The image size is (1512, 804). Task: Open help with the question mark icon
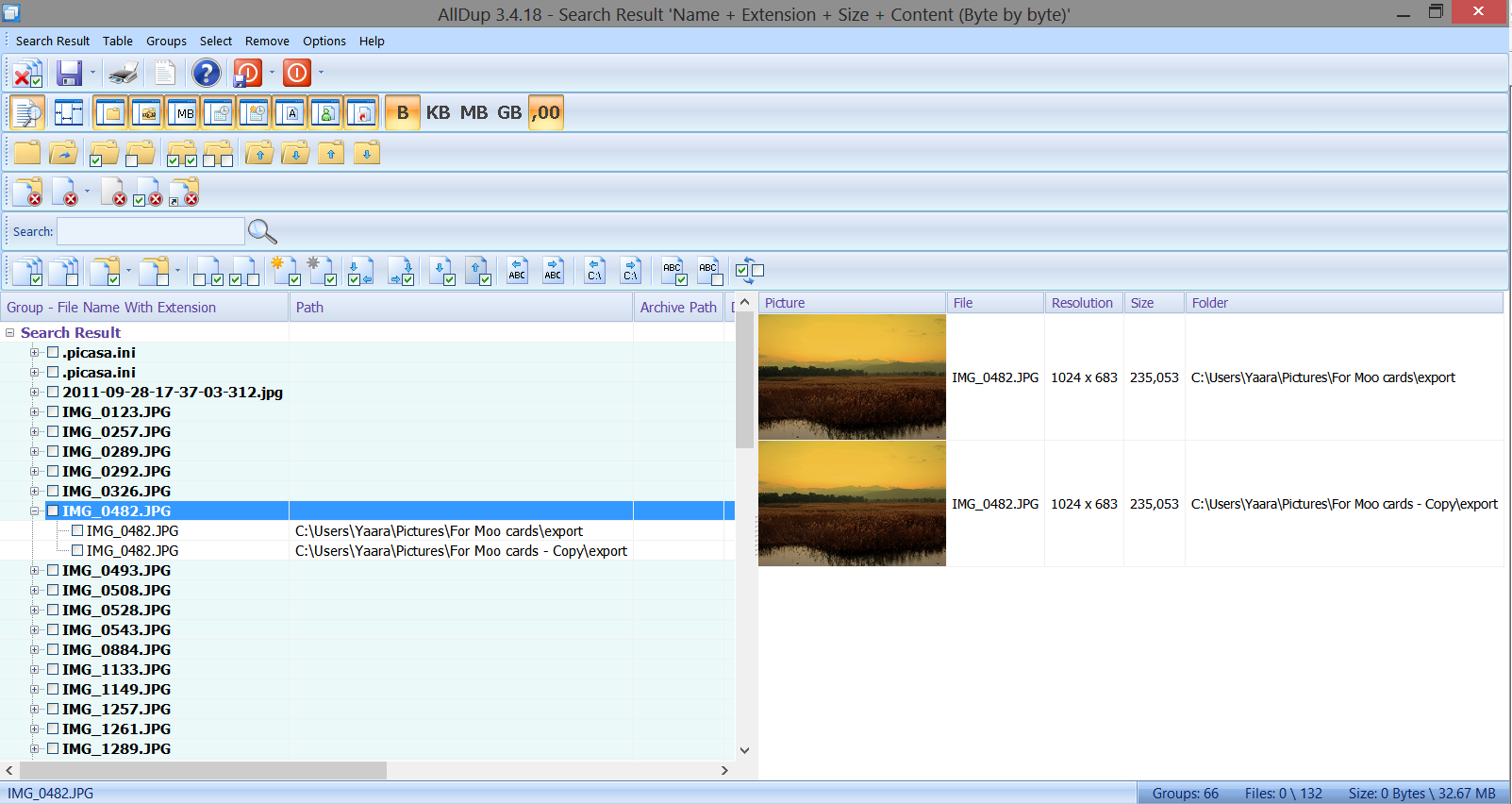(206, 73)
